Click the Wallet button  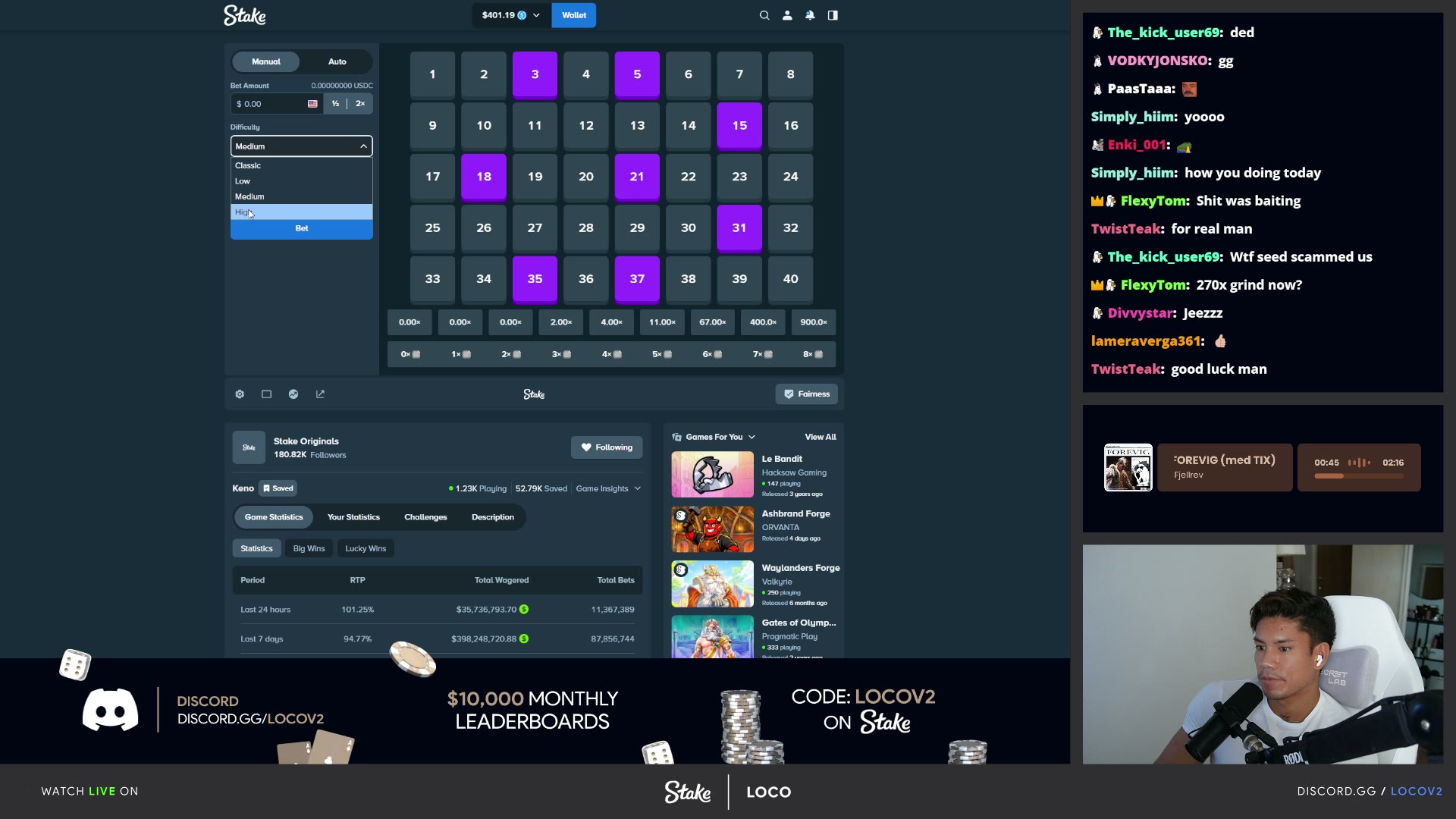point(574,15)
